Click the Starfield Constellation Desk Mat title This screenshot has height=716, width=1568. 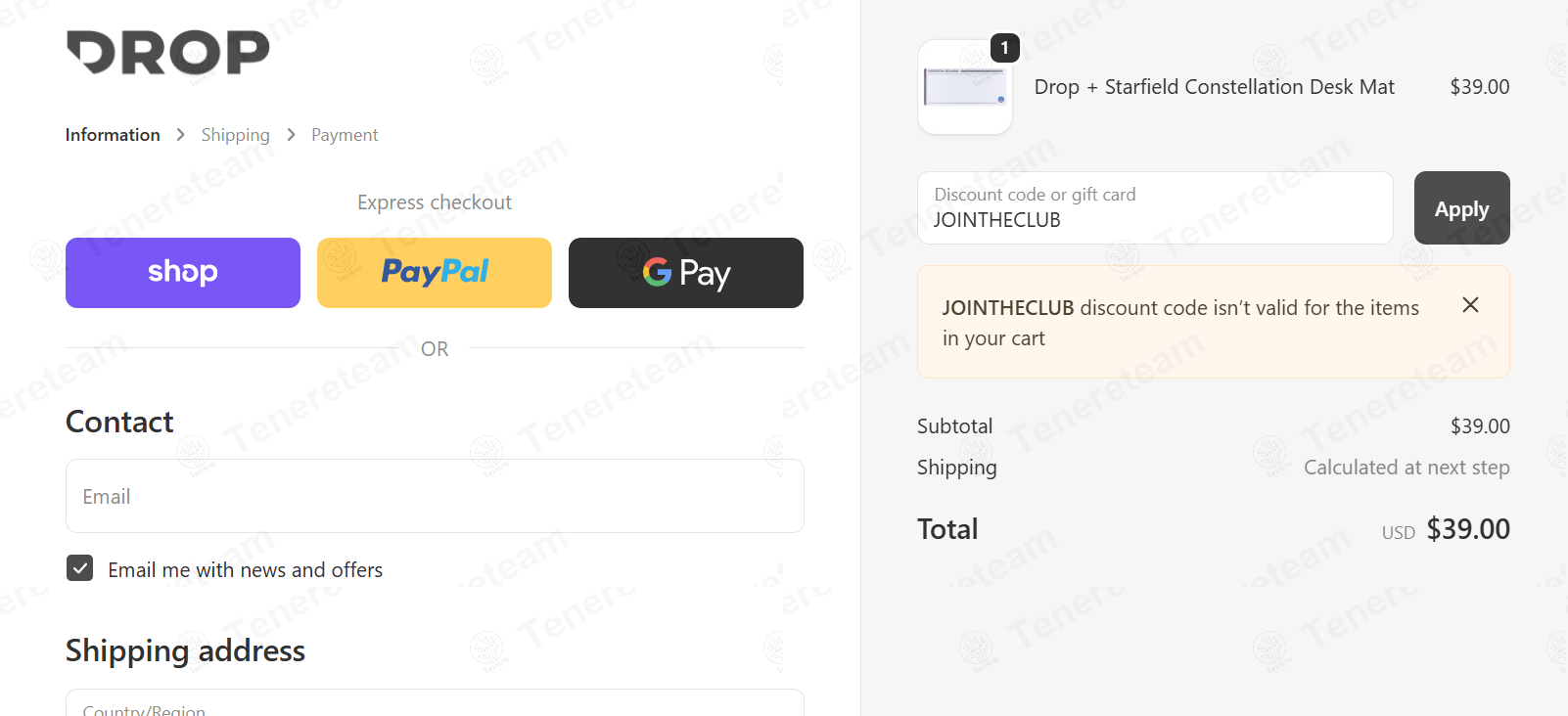(x=1214, y=87)
